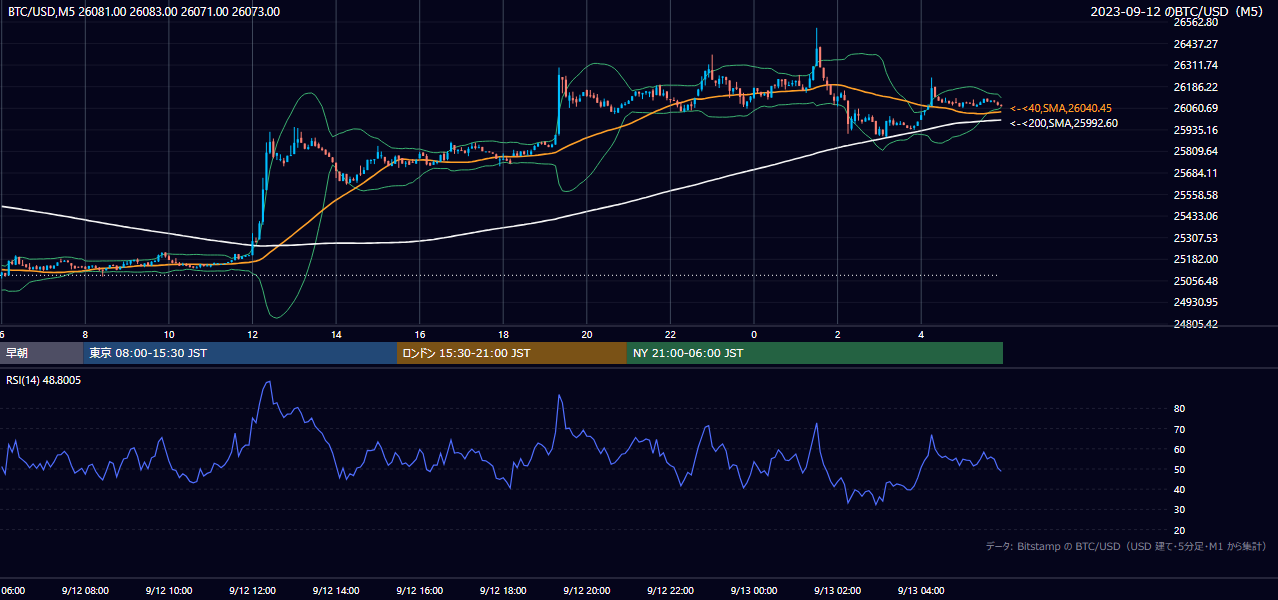1278x600 pixels.
Task: Click RSI scale value 60
Action: pos(1180,449)
